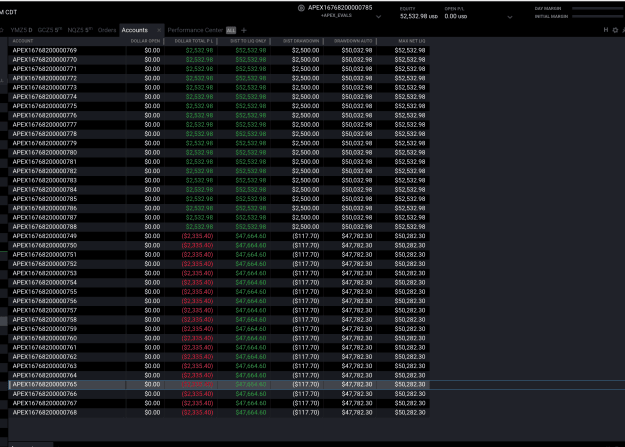This screenshot has width=625, height=447.
Task: Click $52,532.98 Dist To Liq for account 0774
Action: tap(251, 97)
